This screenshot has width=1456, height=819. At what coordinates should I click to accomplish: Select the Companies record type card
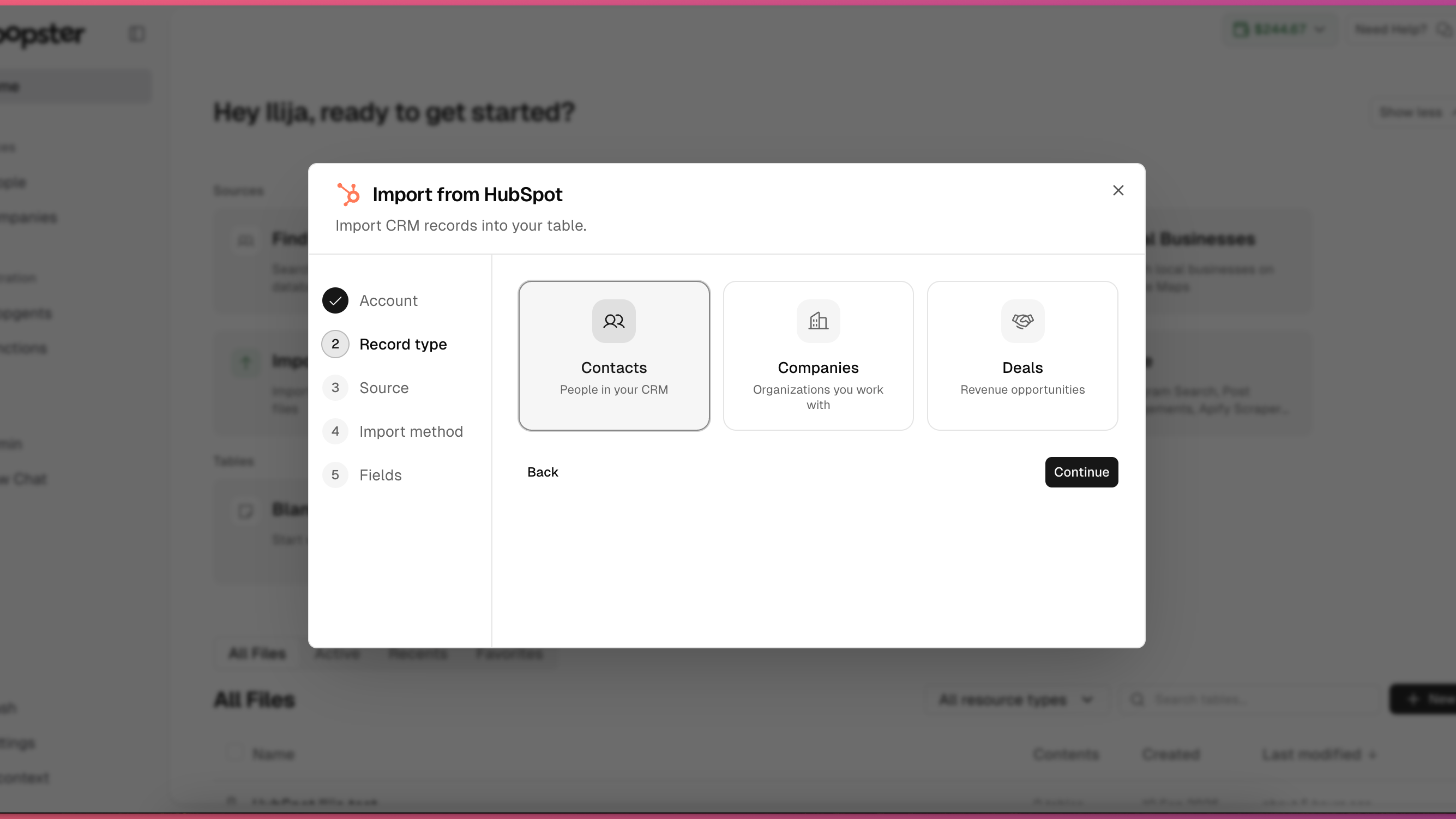(818, 356)
